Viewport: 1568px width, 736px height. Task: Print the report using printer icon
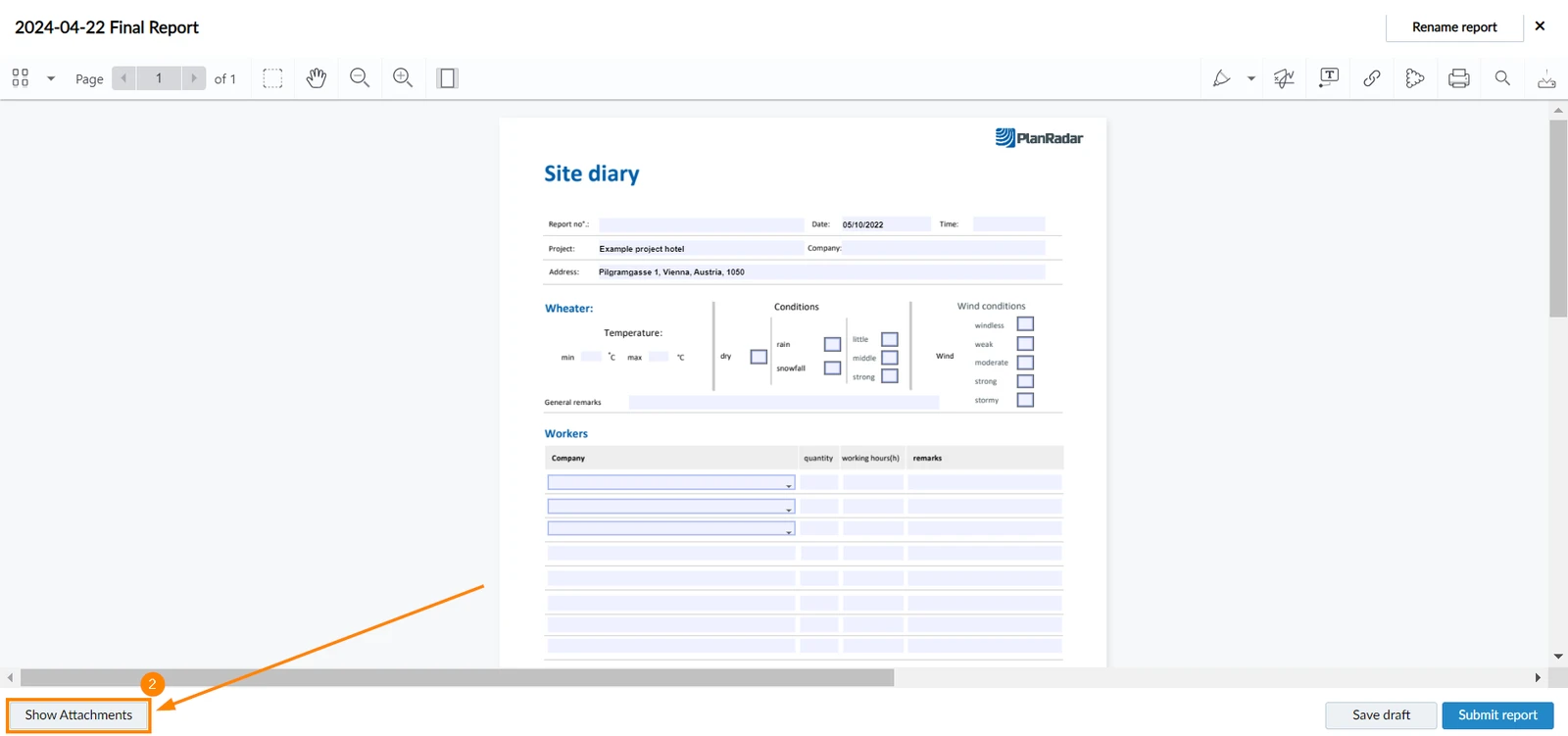pyautogui.click(x=1459, y=78)
